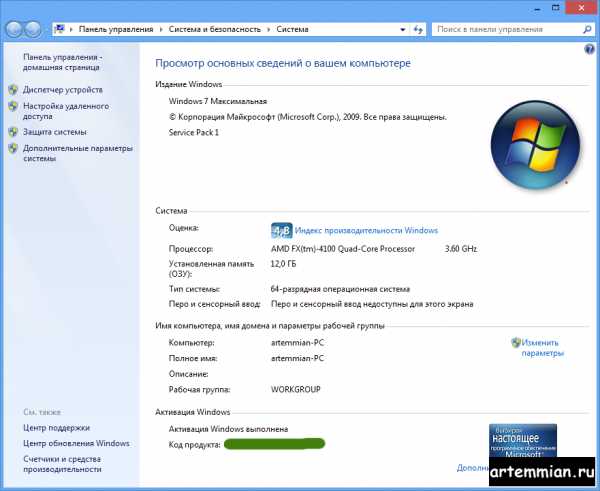Click artemmian-PC next to Компьютер

[297, 343]
